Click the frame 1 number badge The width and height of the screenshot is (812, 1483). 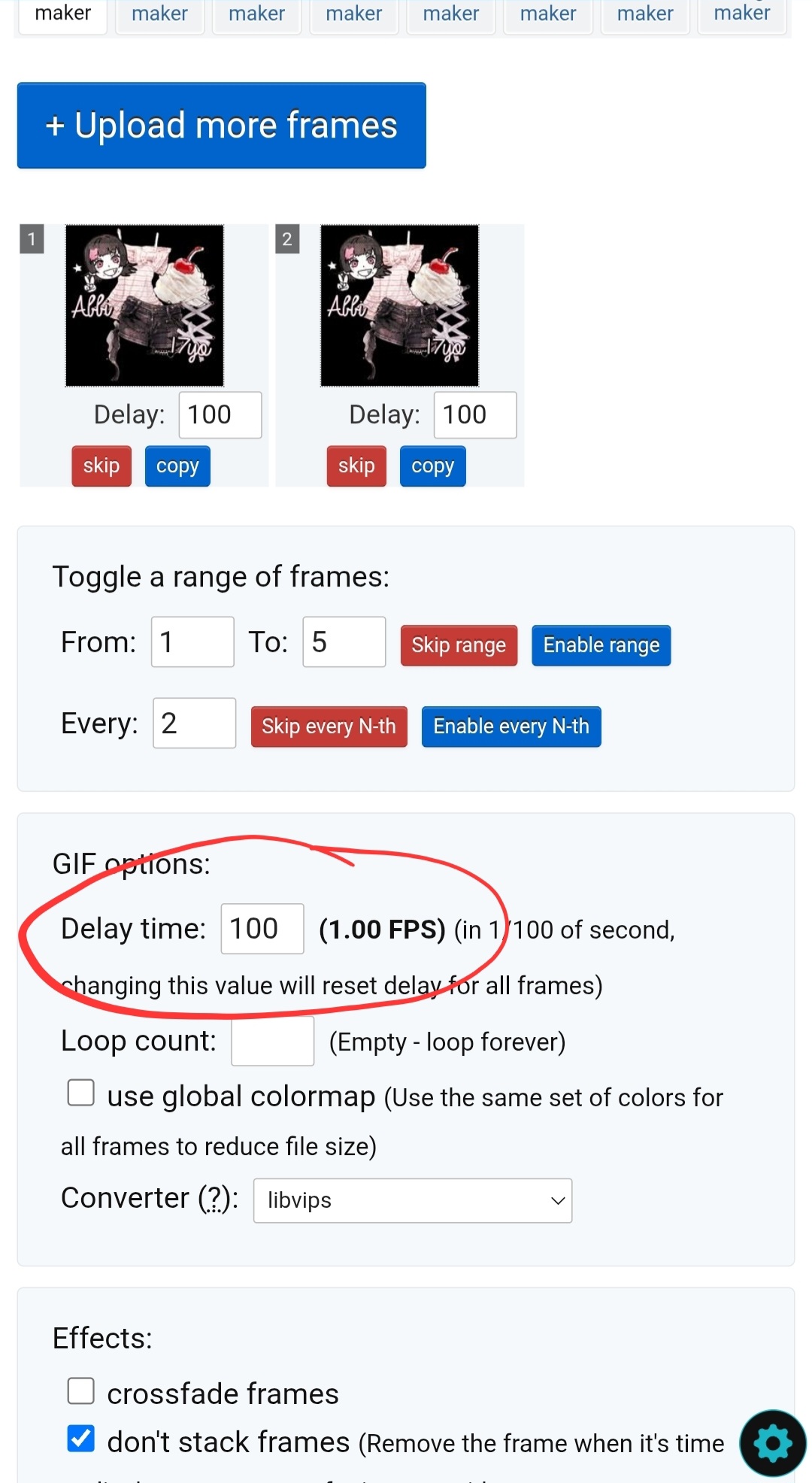click(32, 239)
